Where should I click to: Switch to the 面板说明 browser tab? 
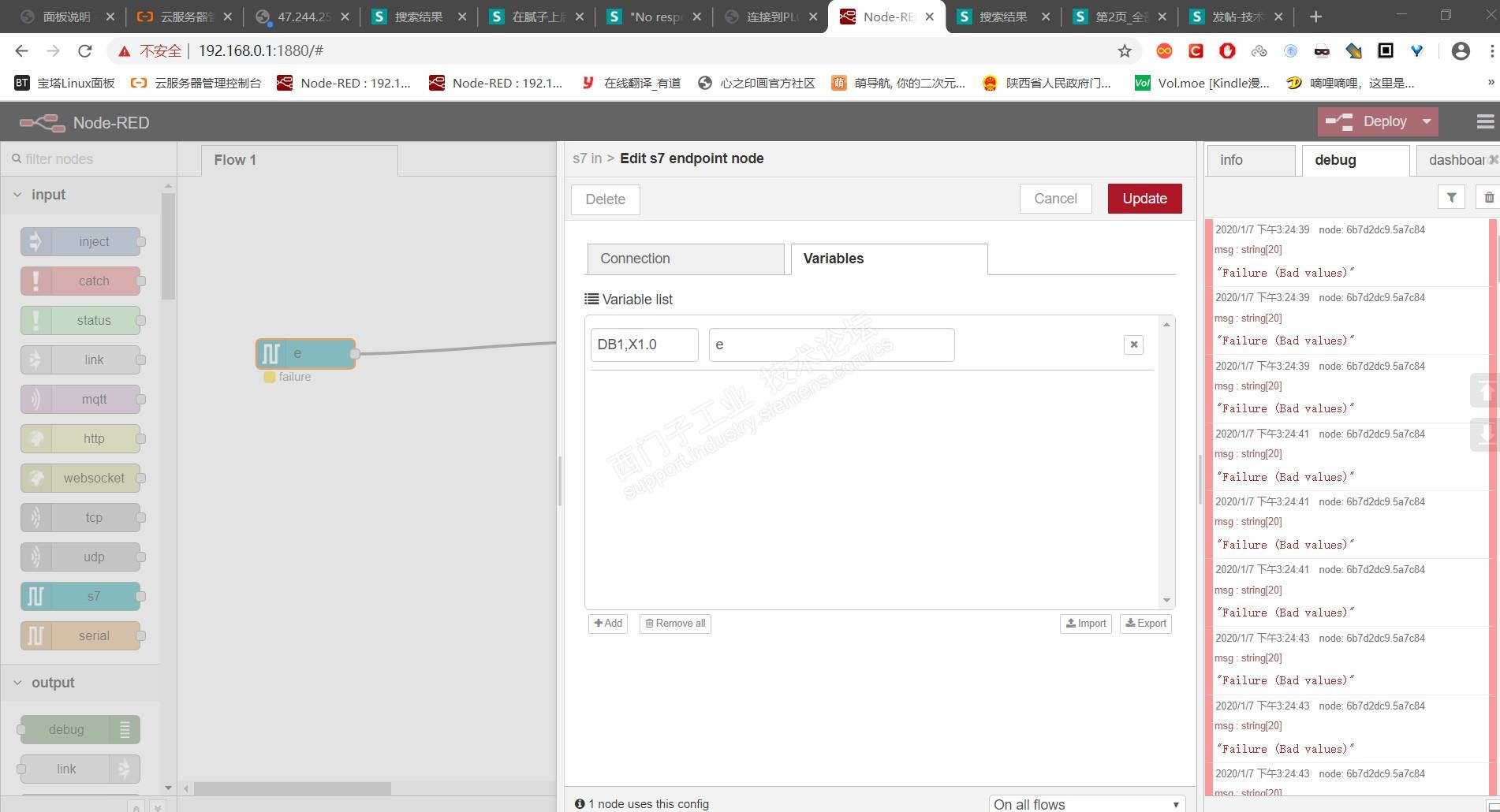point(66,17)
